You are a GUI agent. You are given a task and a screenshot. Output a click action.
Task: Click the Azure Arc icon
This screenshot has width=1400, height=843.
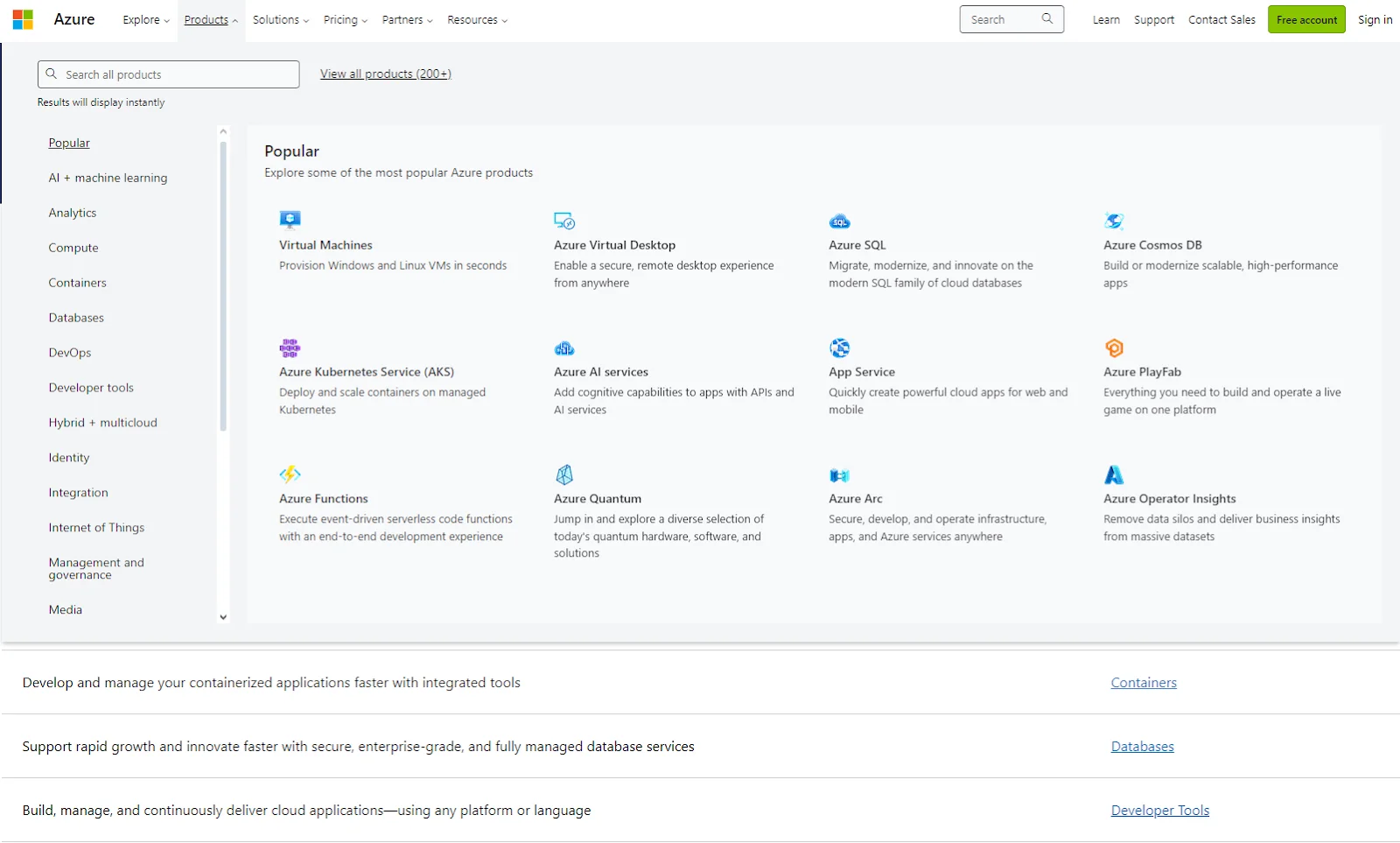(x=839, y=475)
